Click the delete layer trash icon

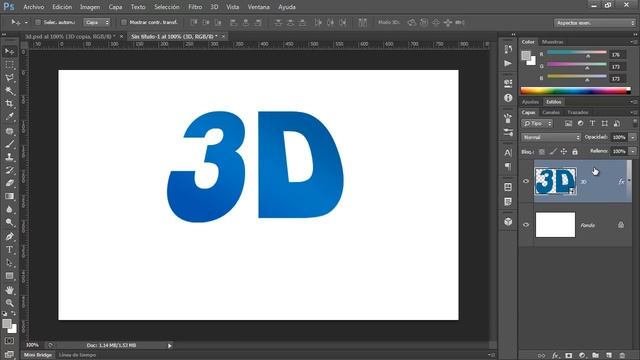pyautogui.click(x=622, y=356)
